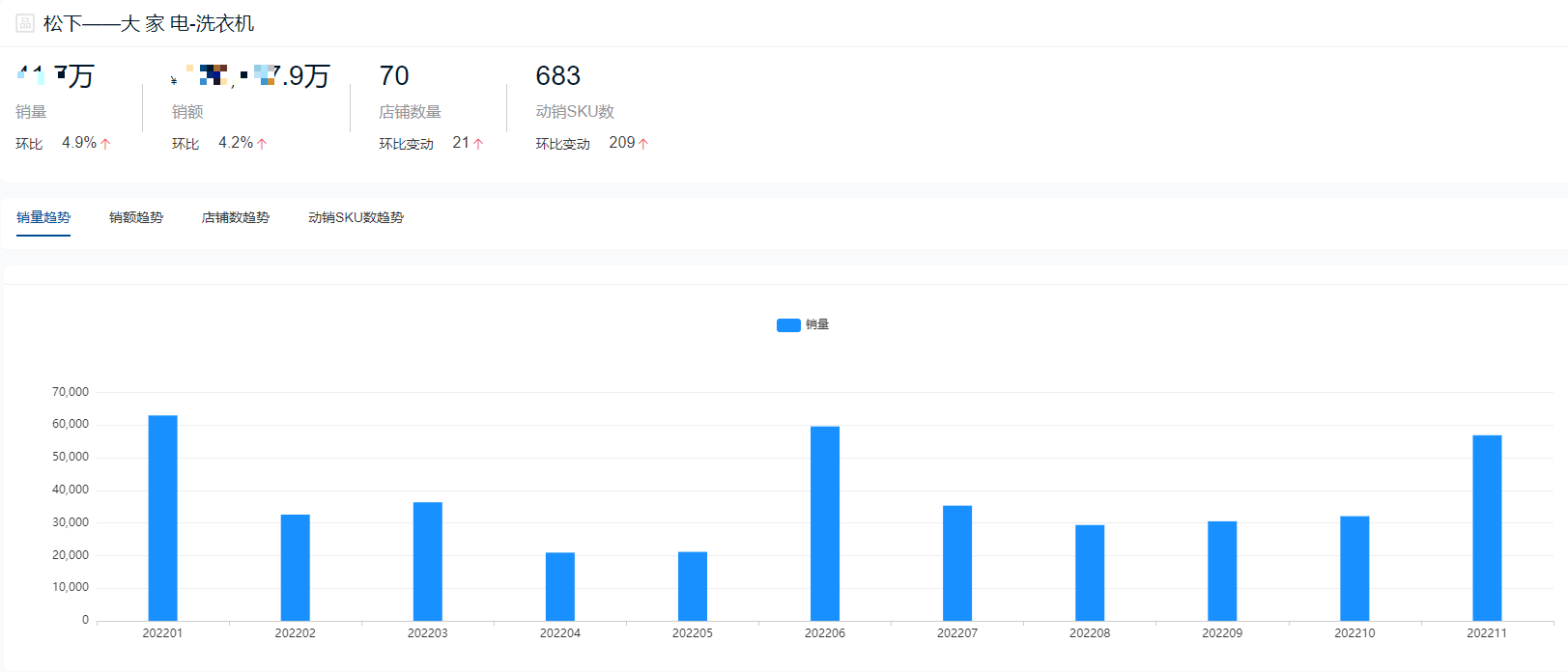Screen dimensions: 1568x672
Task: Click the 动销SKU数 value 683
Action: click(558, 75)
